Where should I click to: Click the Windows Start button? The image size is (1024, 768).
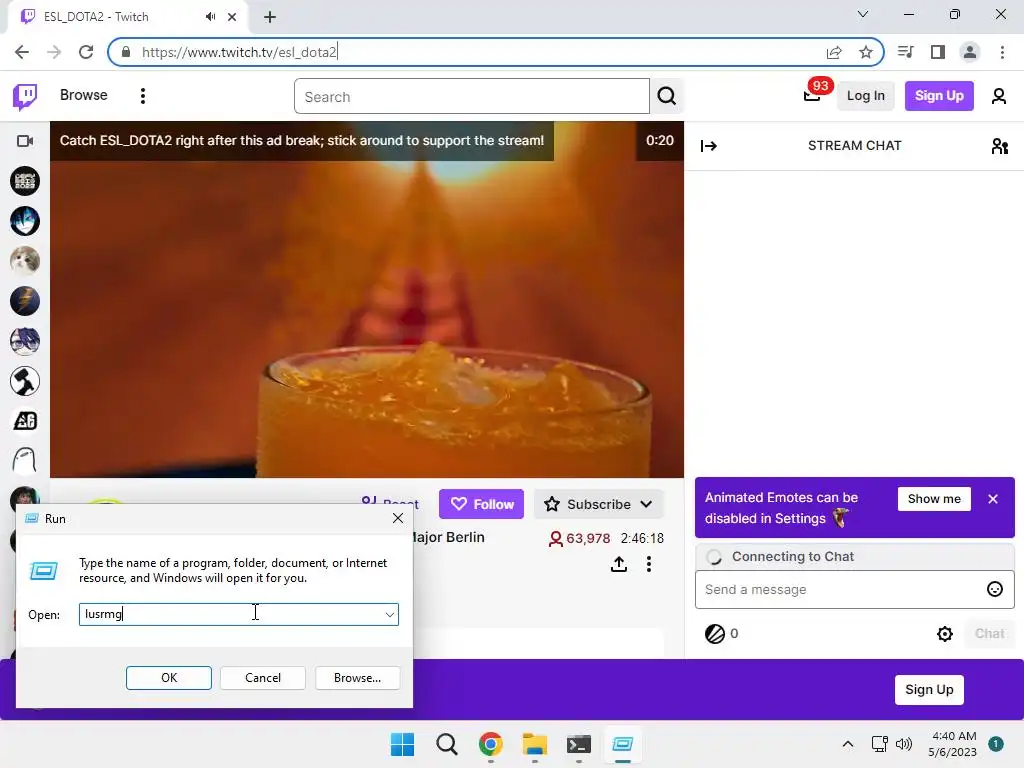(x=402, y=744)
